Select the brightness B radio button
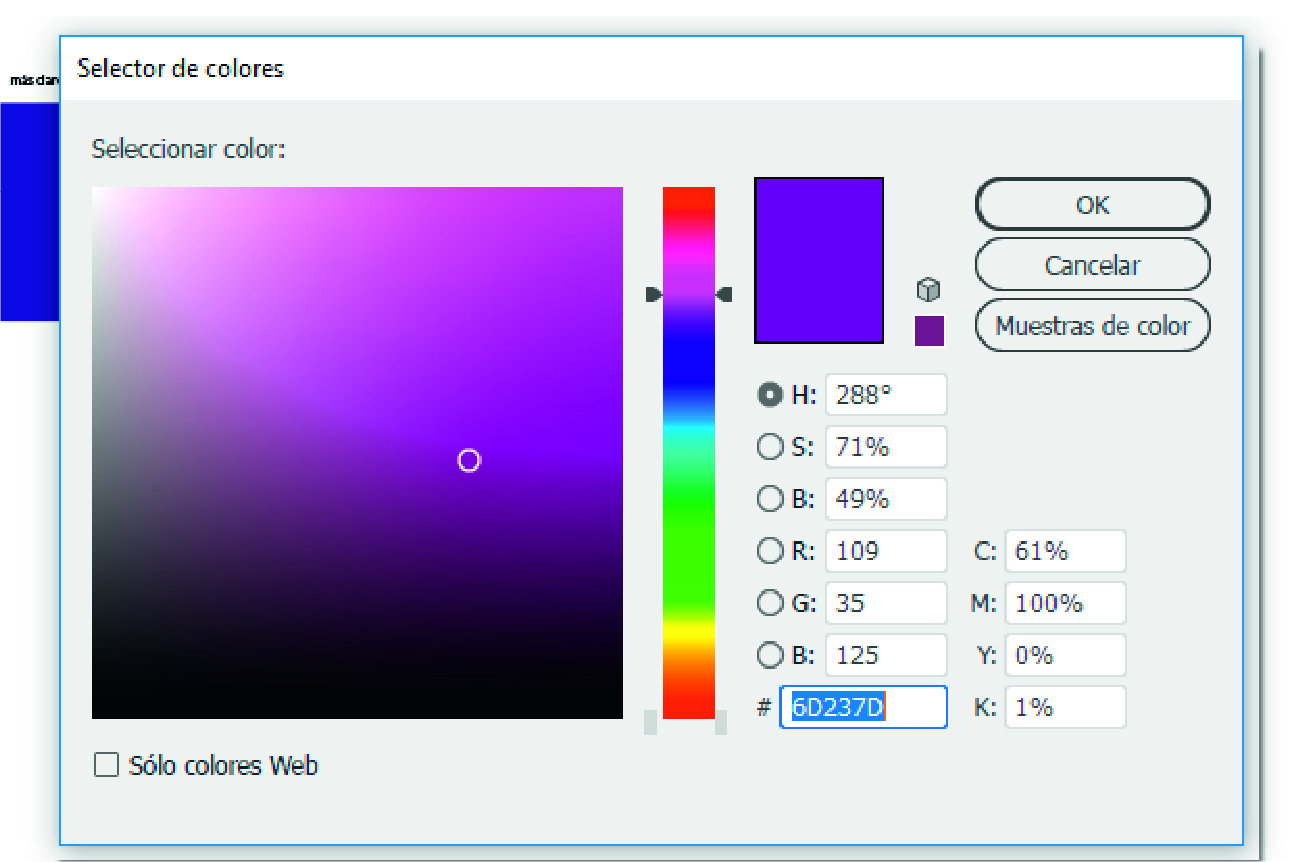Viewport: 1289px width, 862px height. point(770,499)
